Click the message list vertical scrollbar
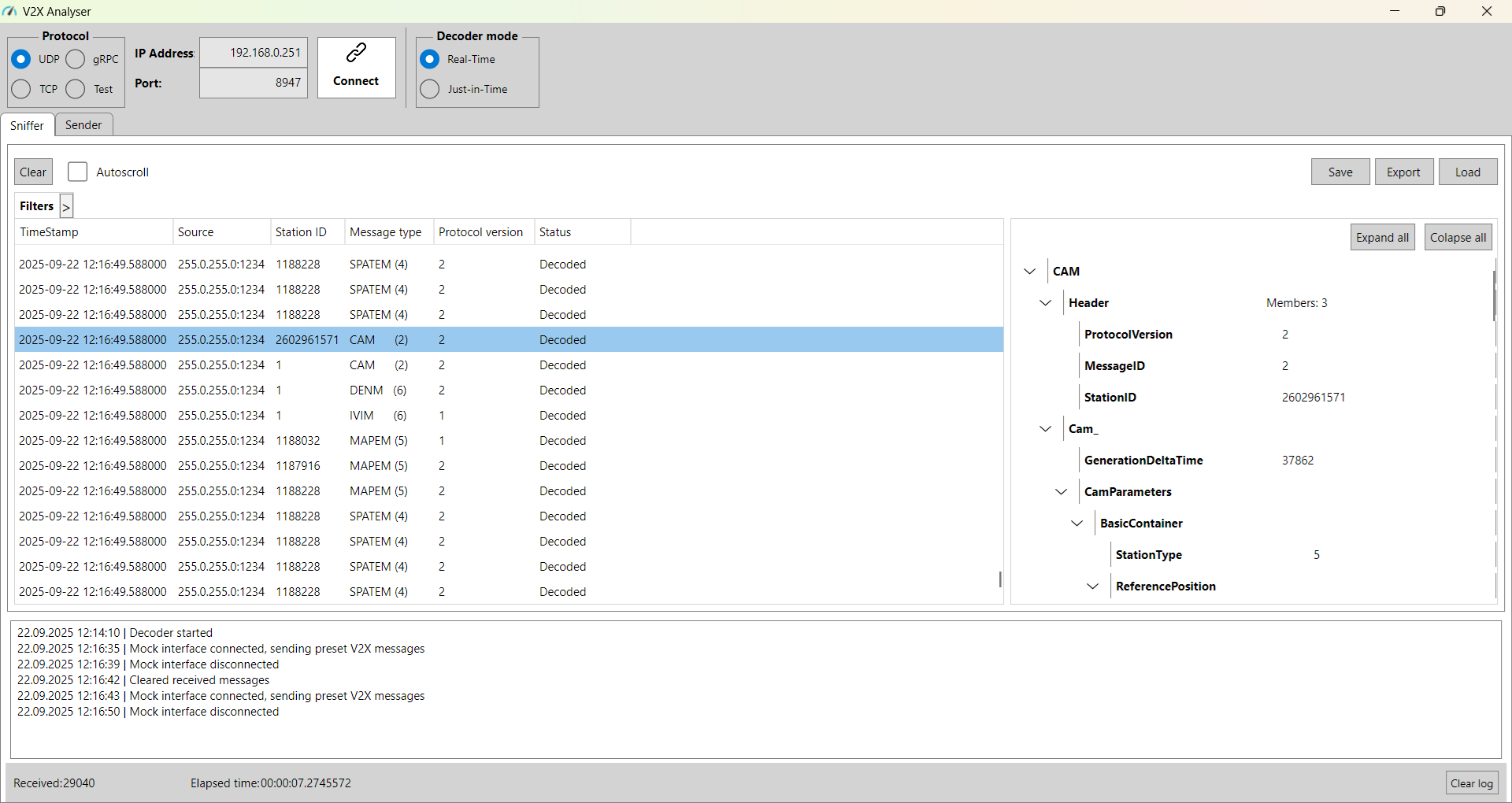 [999, 579]
